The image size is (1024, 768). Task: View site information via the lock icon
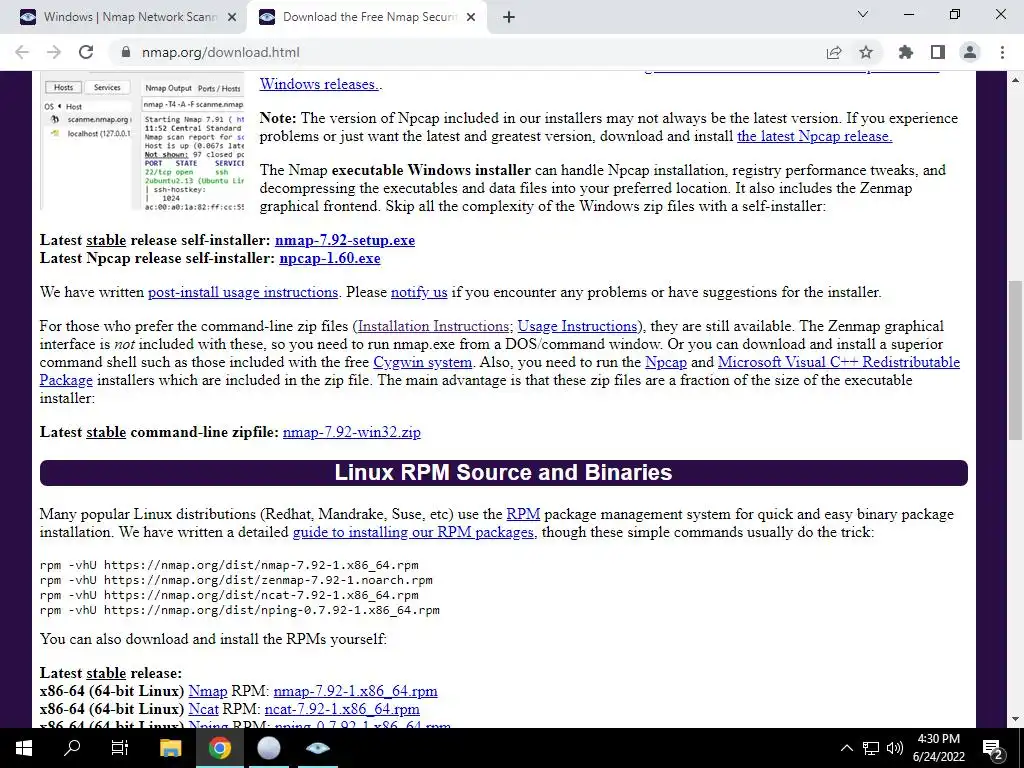coord(126,52)
